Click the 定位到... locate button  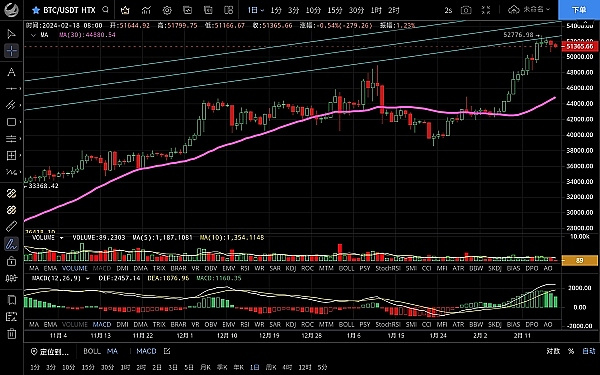50,351
